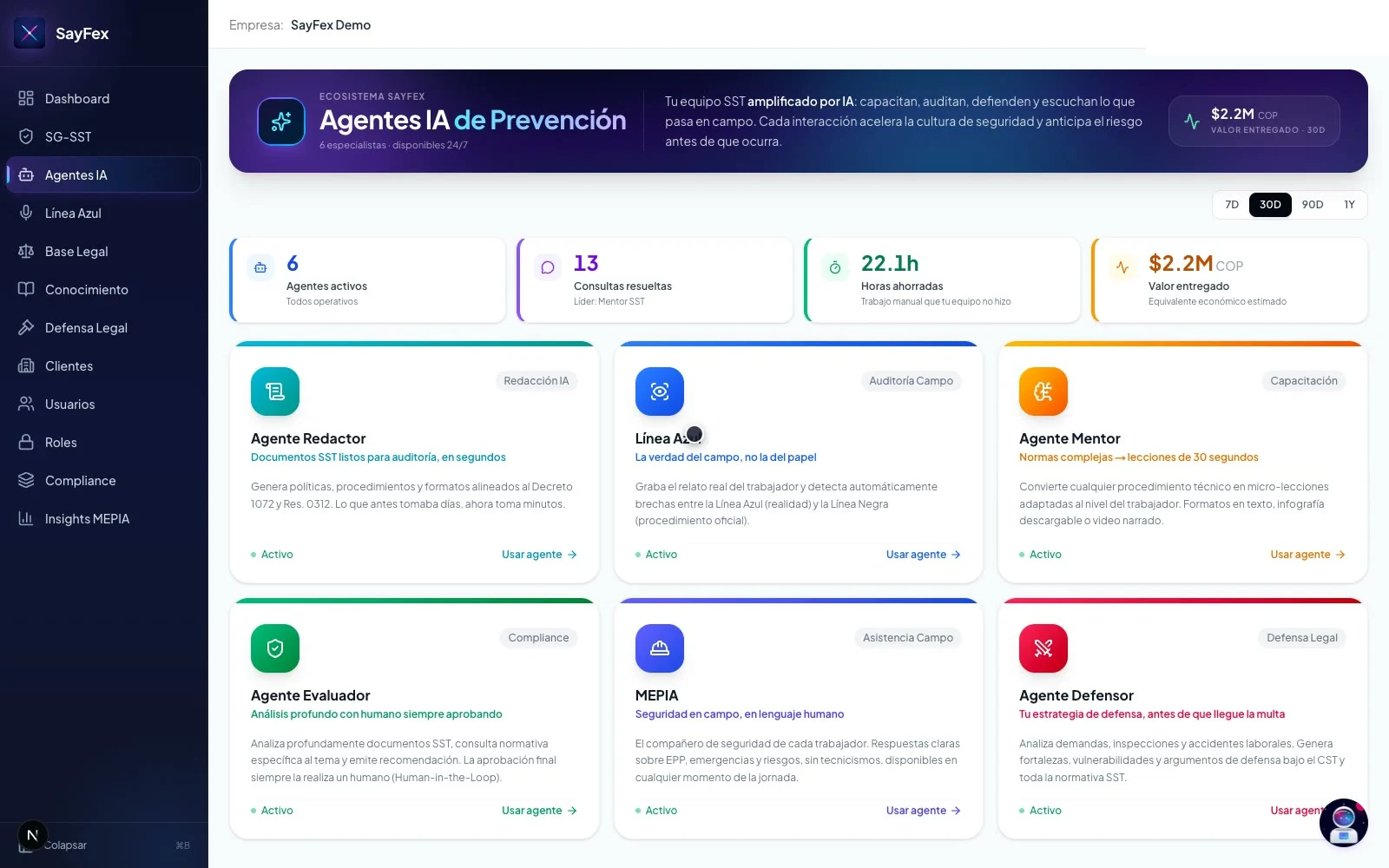1389x868 pixels.
Task: Click the Agentes IA robot icon
Action: [26, 174]
